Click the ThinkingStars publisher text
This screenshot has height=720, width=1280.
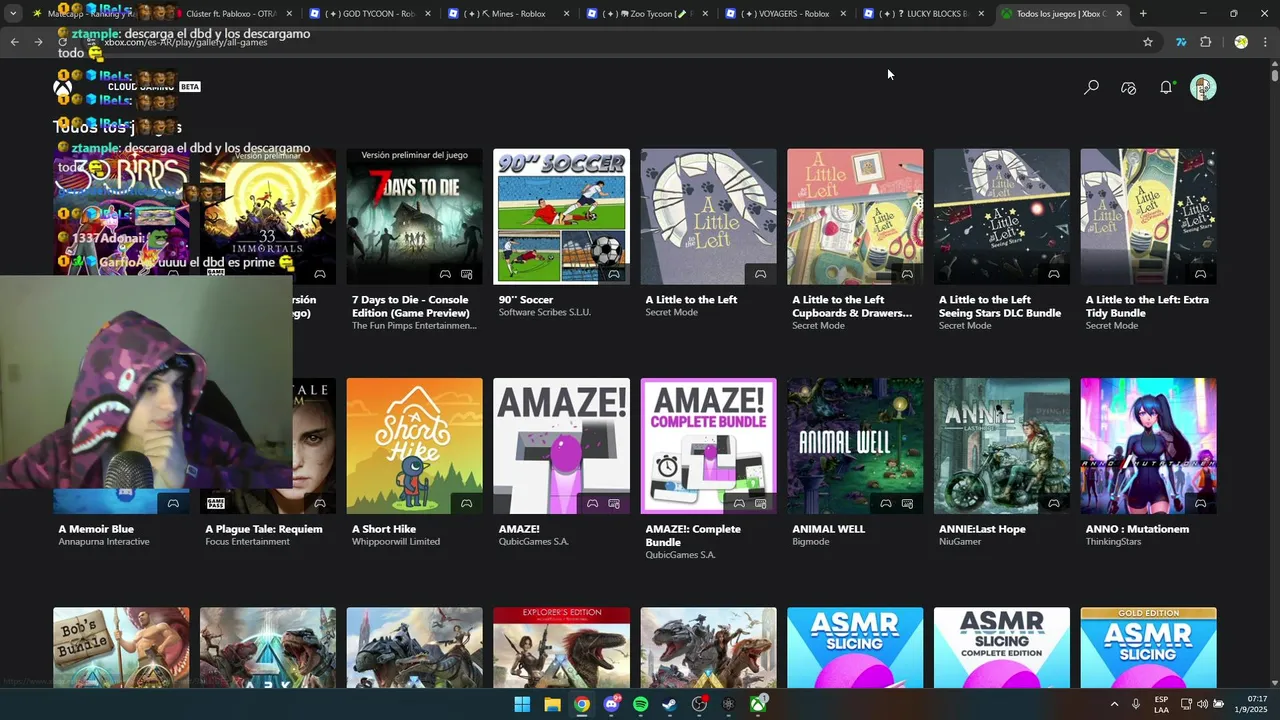[x=1113, y=542]
